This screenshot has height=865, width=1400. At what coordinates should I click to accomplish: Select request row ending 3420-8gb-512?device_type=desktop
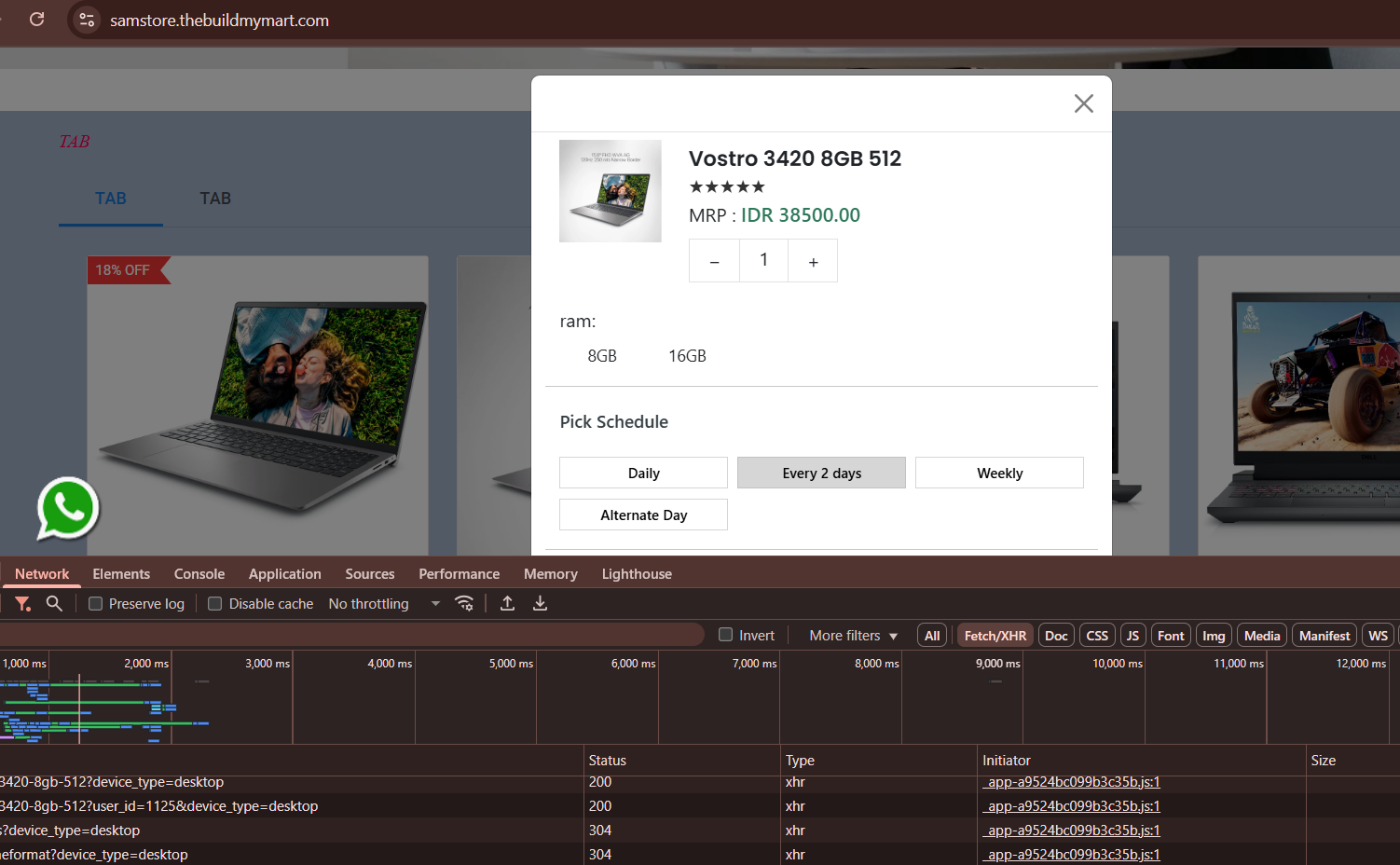point(700,782)
